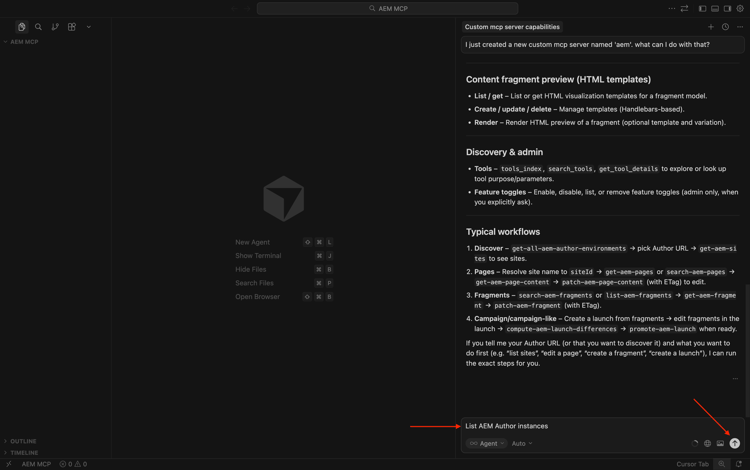Click get-all-aem-author-environments code text
This screenshot has width=750, height=470.
point(569,249)
